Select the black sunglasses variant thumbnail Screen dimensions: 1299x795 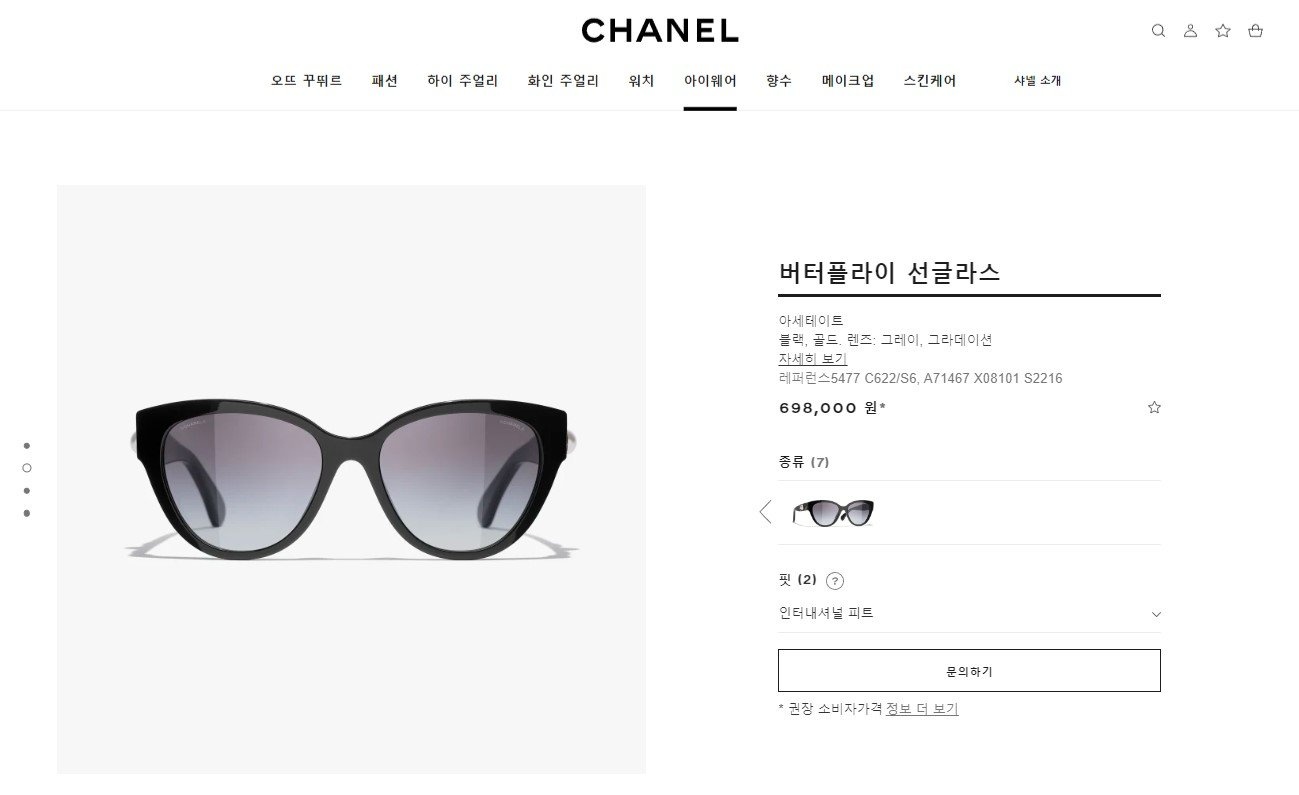pos(833,513)
